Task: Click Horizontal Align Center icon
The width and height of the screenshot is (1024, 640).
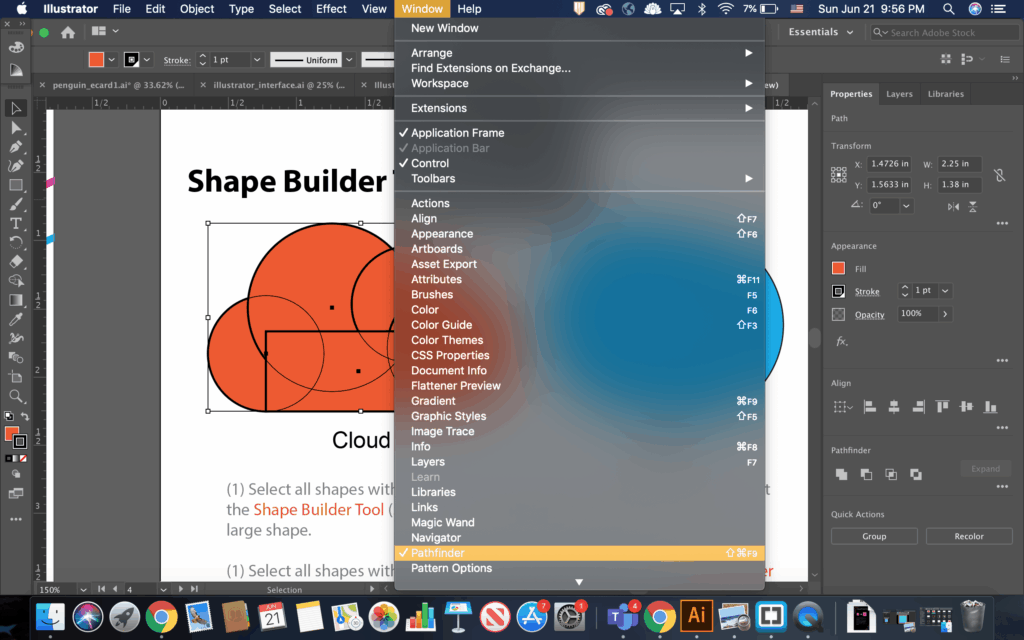Action: coord(893,407)
